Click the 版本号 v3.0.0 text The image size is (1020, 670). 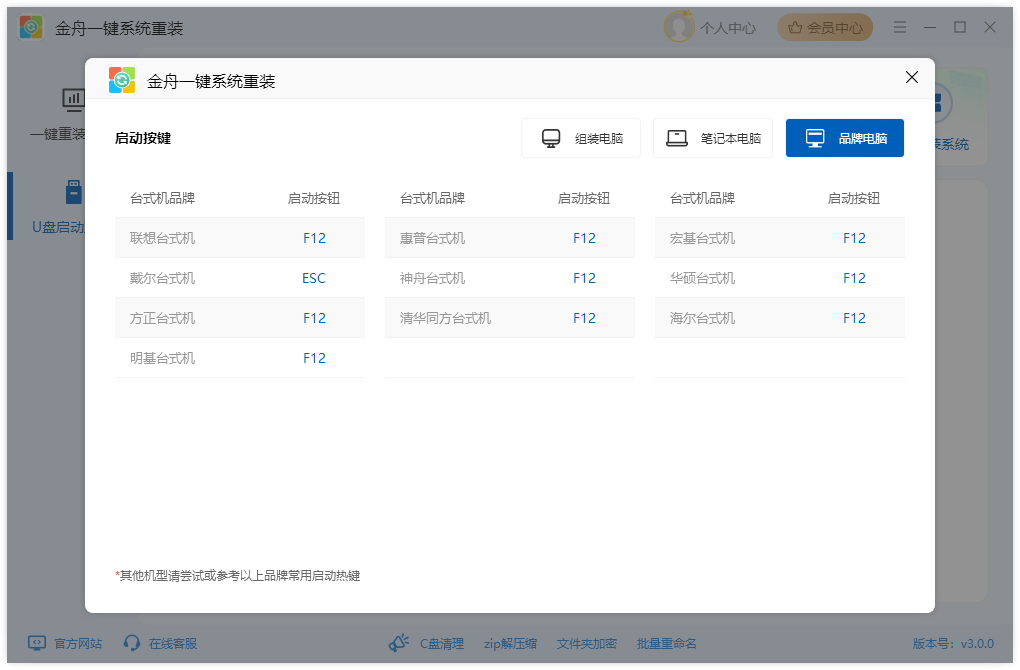953,643
